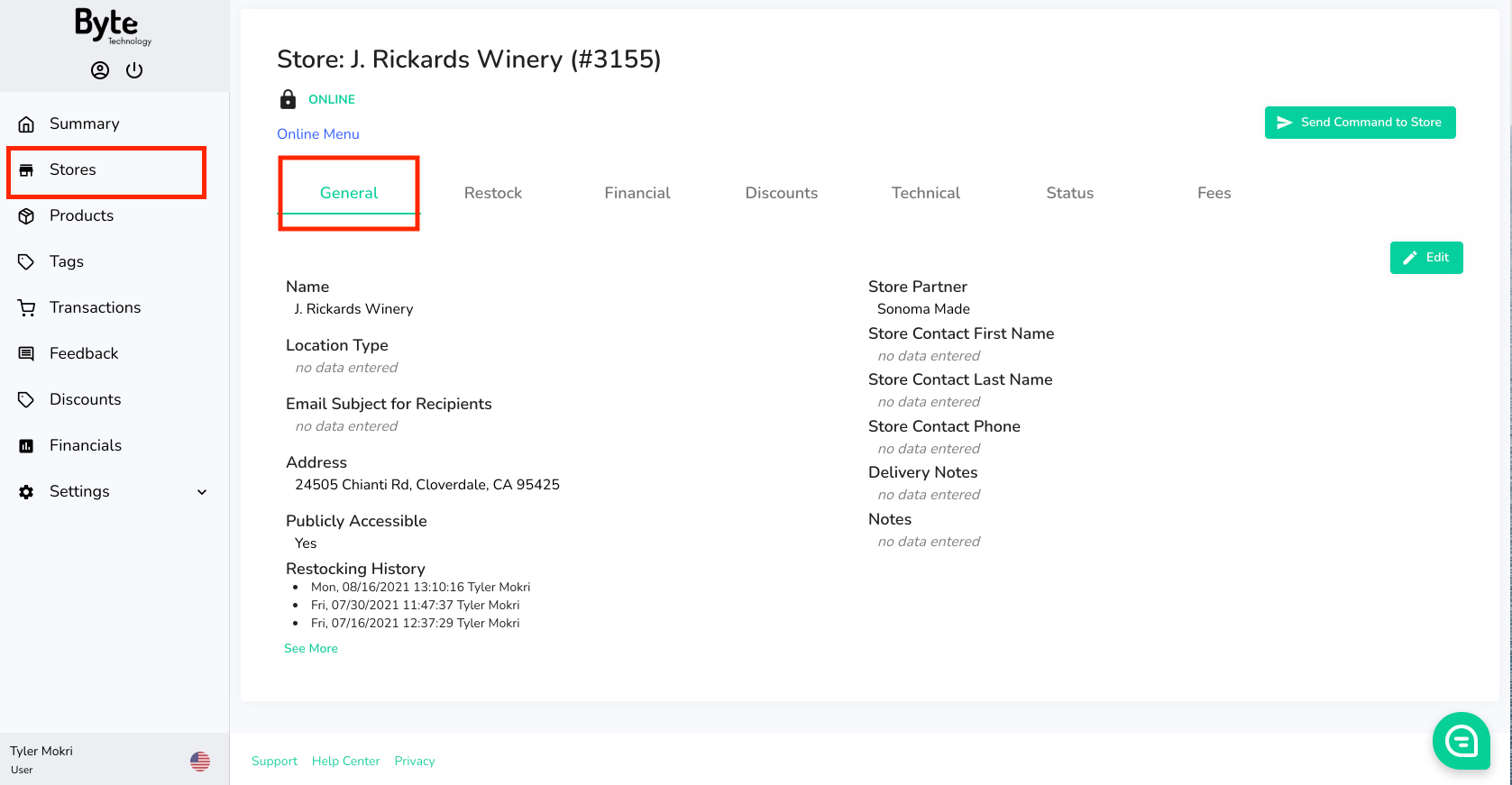1512x785 pixels.
Task: Click restock entry Fri, 07/30/2021
Action: [415, 606]
